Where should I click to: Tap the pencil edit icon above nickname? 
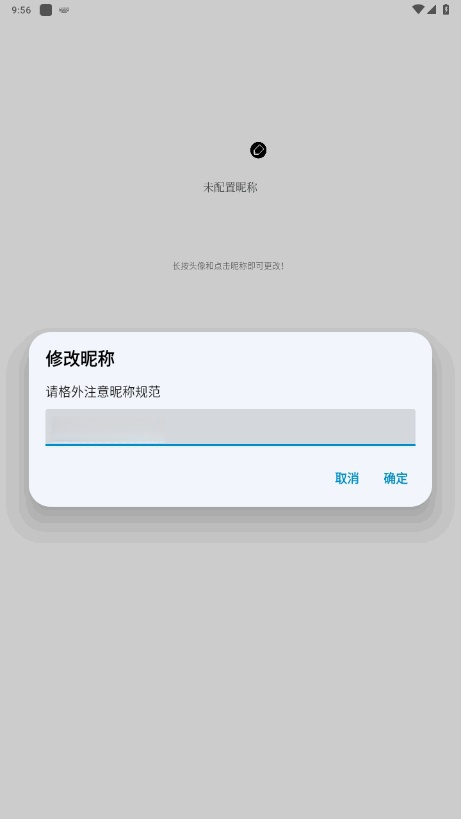pyautogui.click(x=258, y=150)
